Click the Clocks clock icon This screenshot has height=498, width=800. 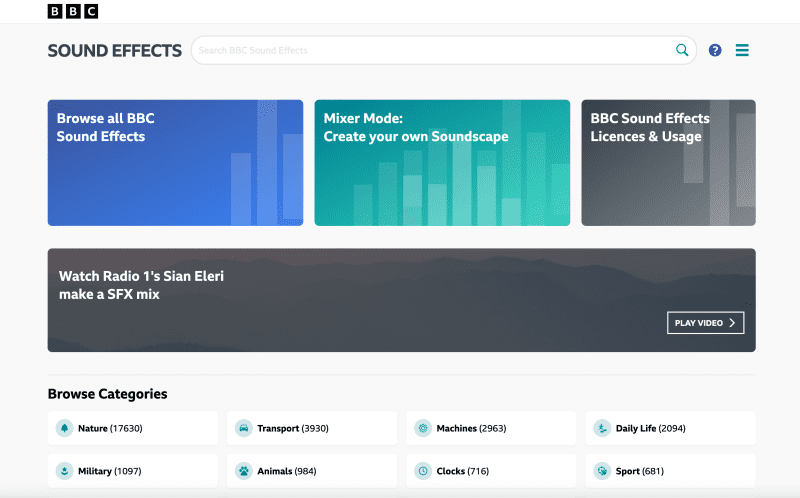[x=423, y=471]
